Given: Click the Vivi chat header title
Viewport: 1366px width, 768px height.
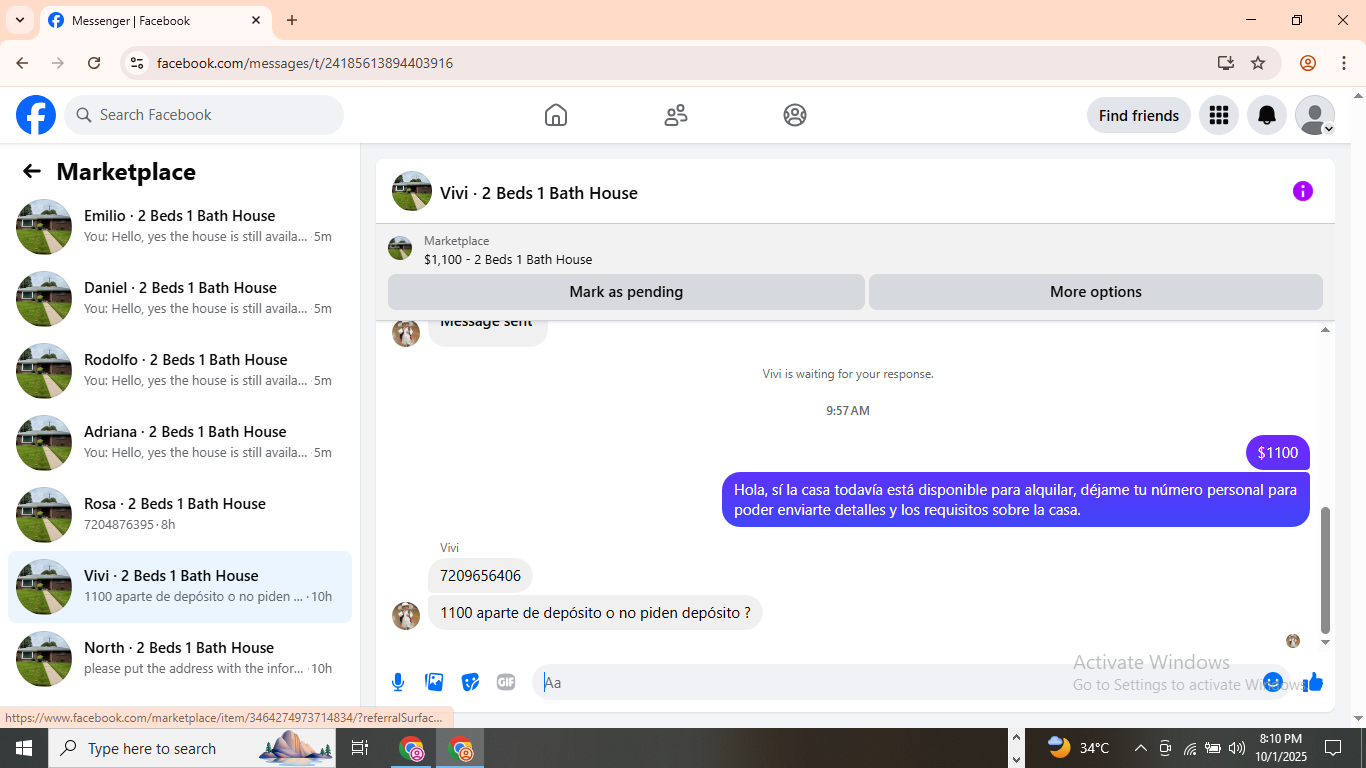Looking at the screenshot, I should coord(539,193).
